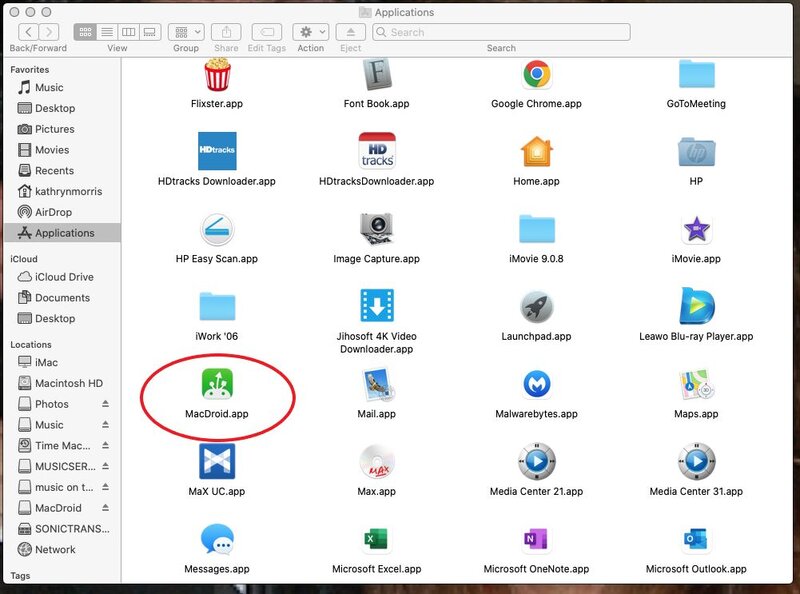The height and width of the screenshot is (594, 800).
Task: Open the iMovie 9.0.8 folder
Action: [536, 229]
